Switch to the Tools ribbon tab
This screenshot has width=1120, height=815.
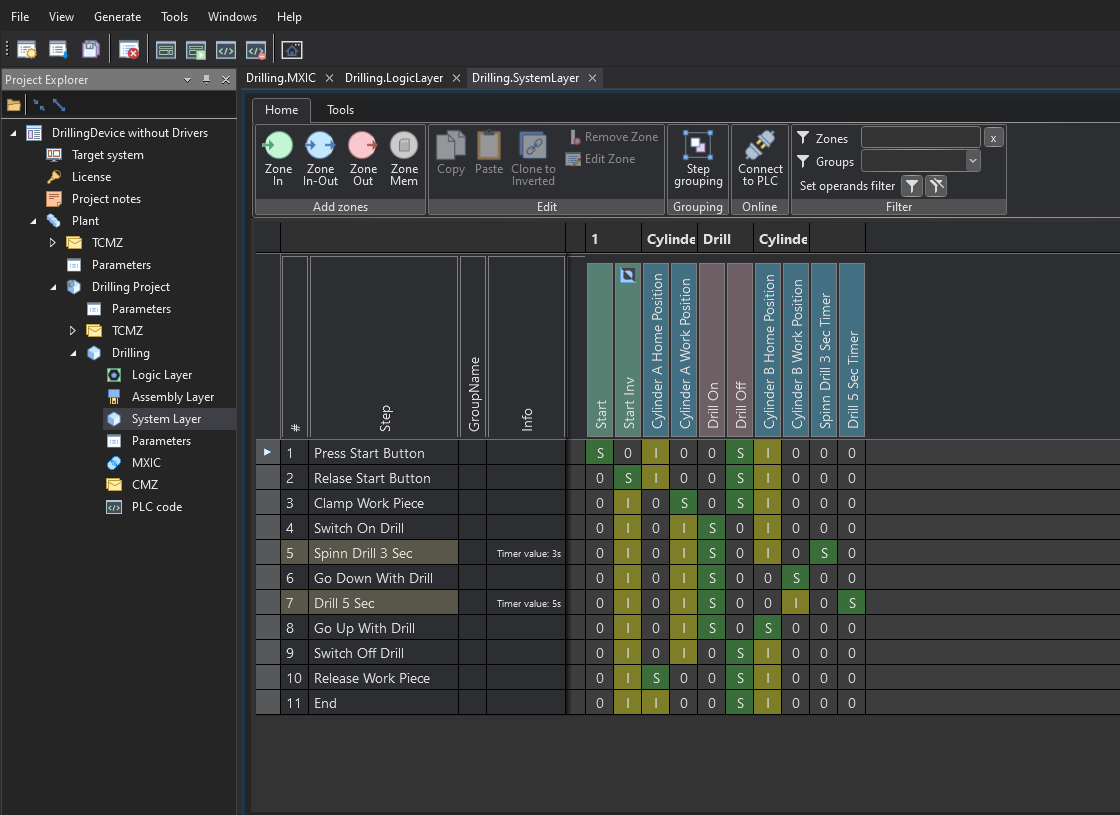click(340, 110)
